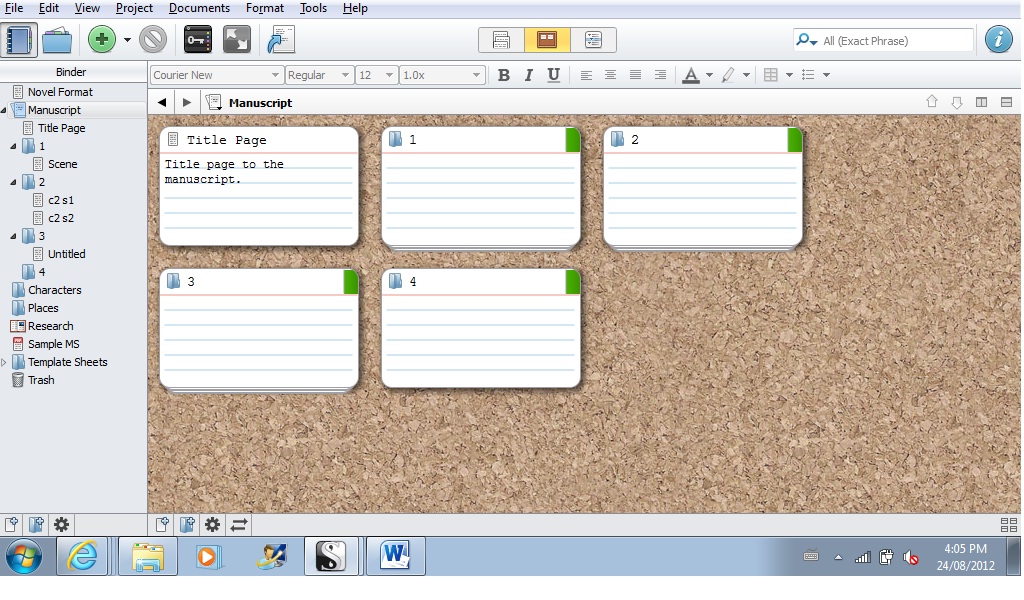Navigate back in editor history
This screenshot has height=600, width=1024.
point(162,102)
